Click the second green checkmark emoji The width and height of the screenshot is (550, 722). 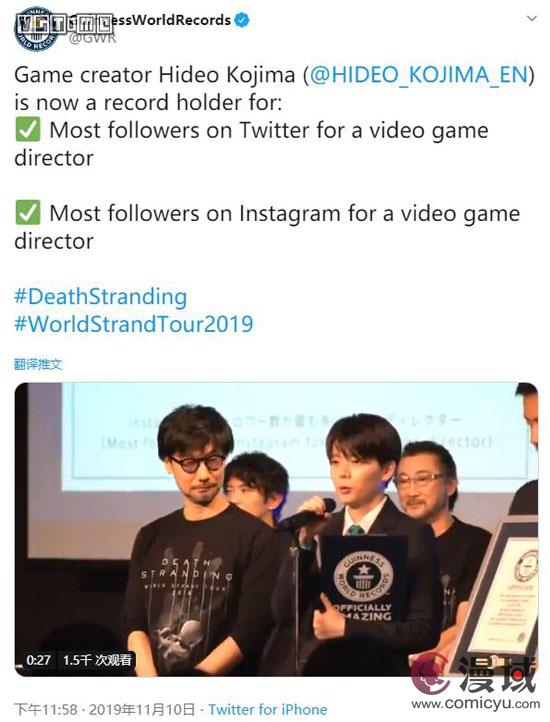[28, 212]
